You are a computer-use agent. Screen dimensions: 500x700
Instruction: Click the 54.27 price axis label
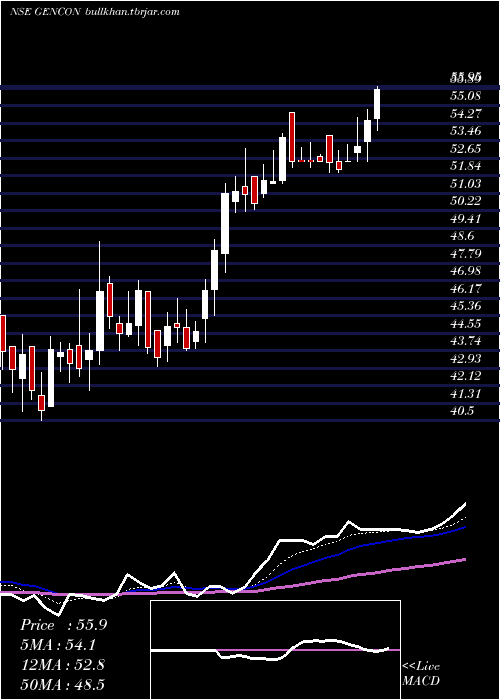(x=465, y=113)
